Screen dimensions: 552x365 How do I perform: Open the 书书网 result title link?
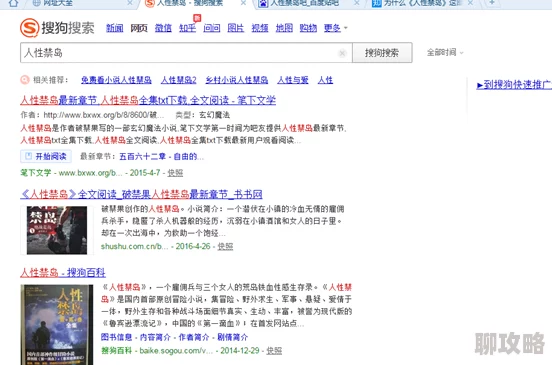(x=141, y=194)
